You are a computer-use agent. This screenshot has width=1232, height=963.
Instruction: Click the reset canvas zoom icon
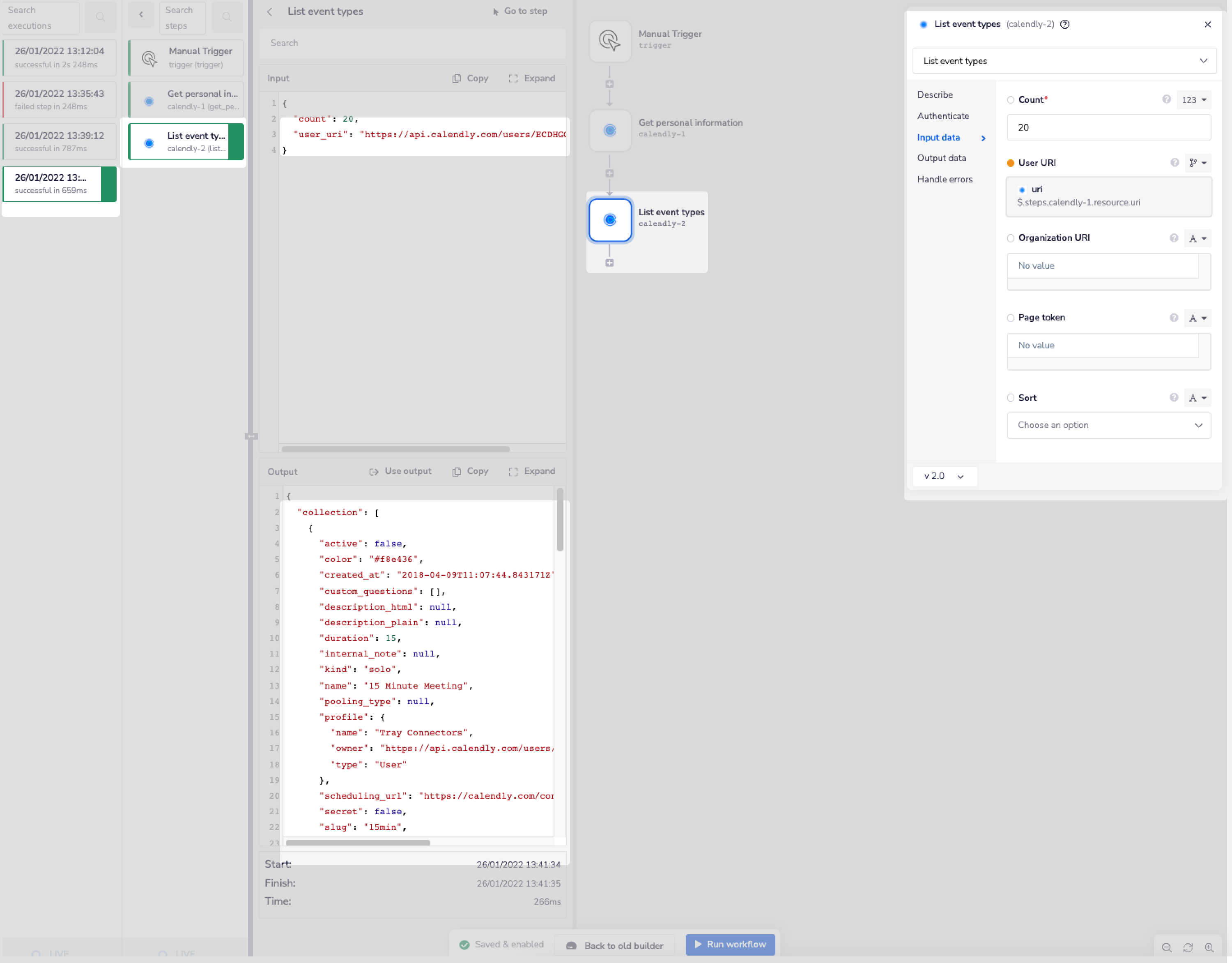pyautogui.click(x=1188, y=947)
